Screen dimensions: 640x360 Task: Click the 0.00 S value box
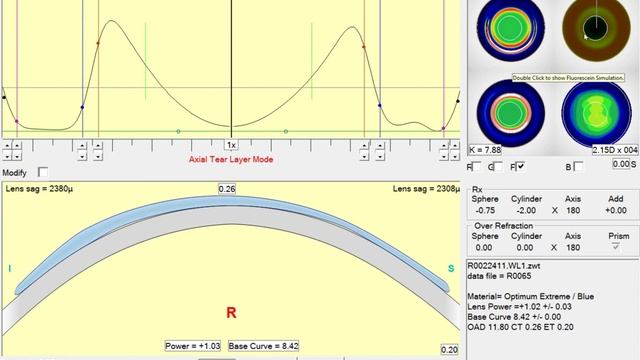click(x=621, y=164)
